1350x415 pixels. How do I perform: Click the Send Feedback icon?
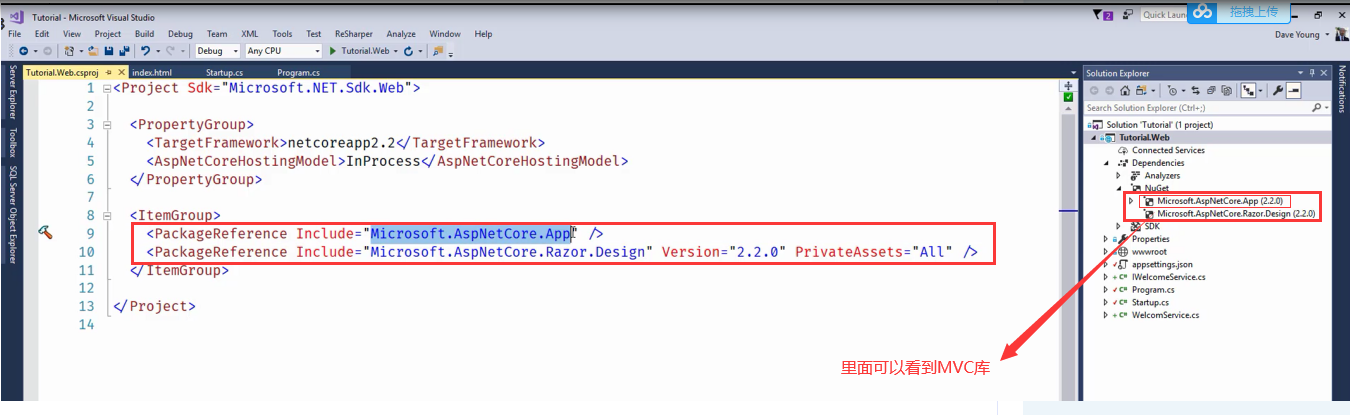pos(1128,14)
